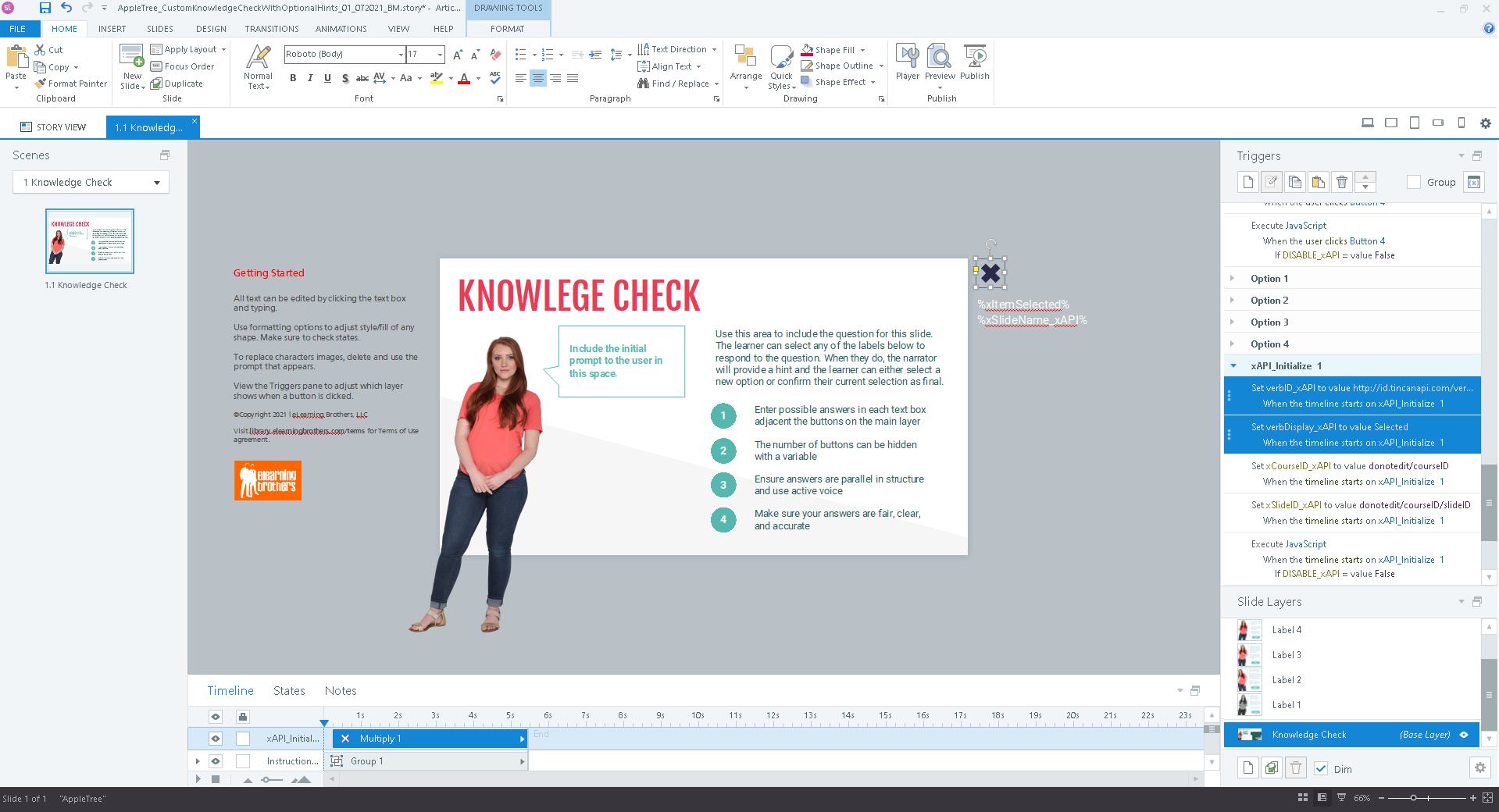Select the Format Painter tool
1499x812 pixels.
tap(70, 84)
